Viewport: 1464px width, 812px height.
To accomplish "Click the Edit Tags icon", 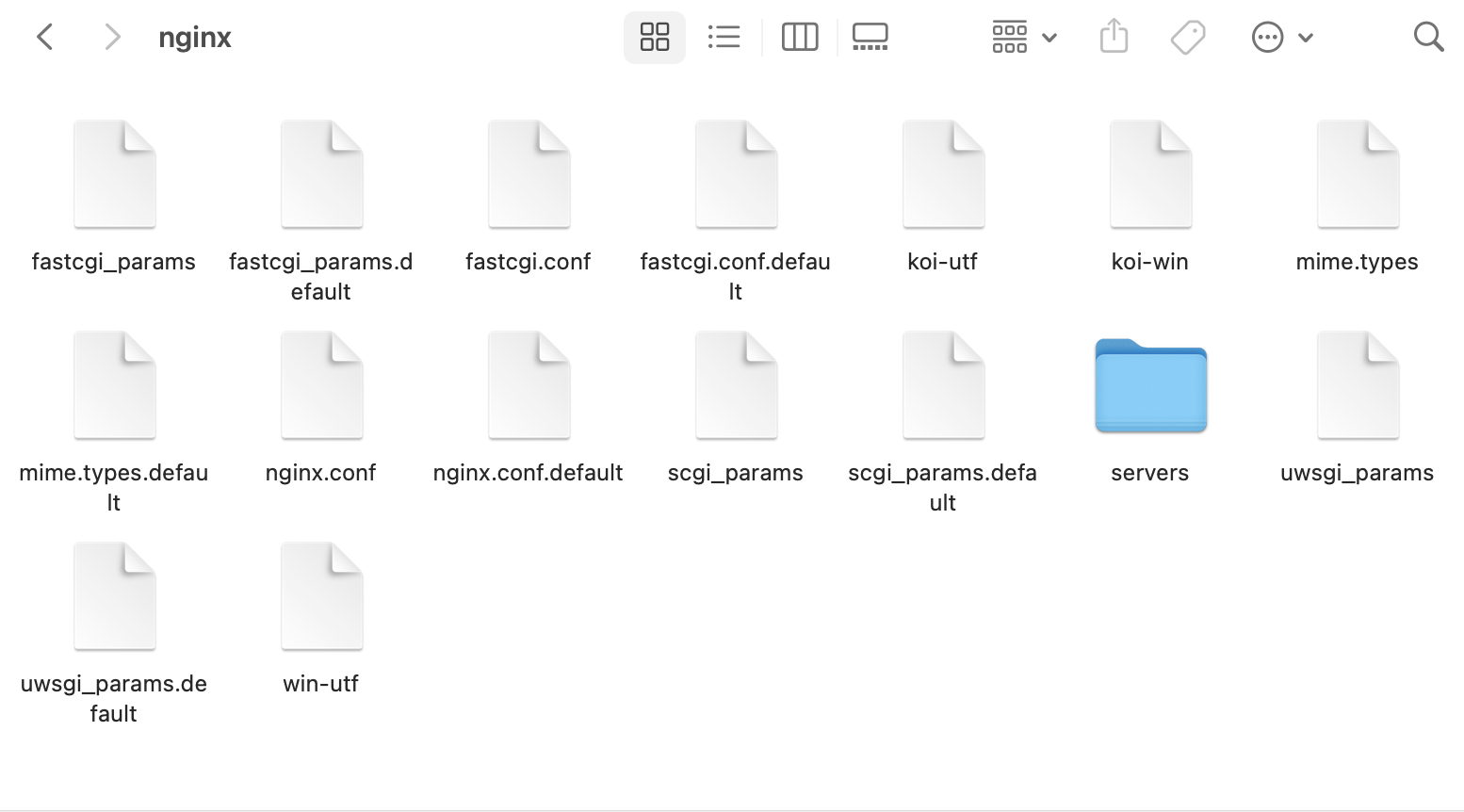I will coord(1188,38).
